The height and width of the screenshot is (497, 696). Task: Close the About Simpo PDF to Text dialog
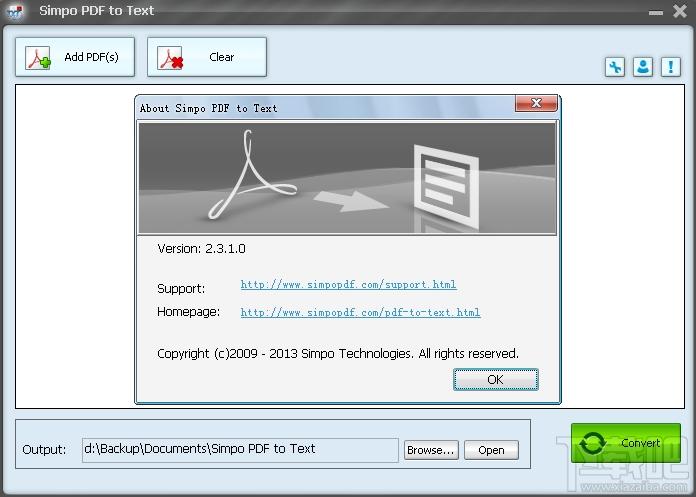click(x=536, y=103)
